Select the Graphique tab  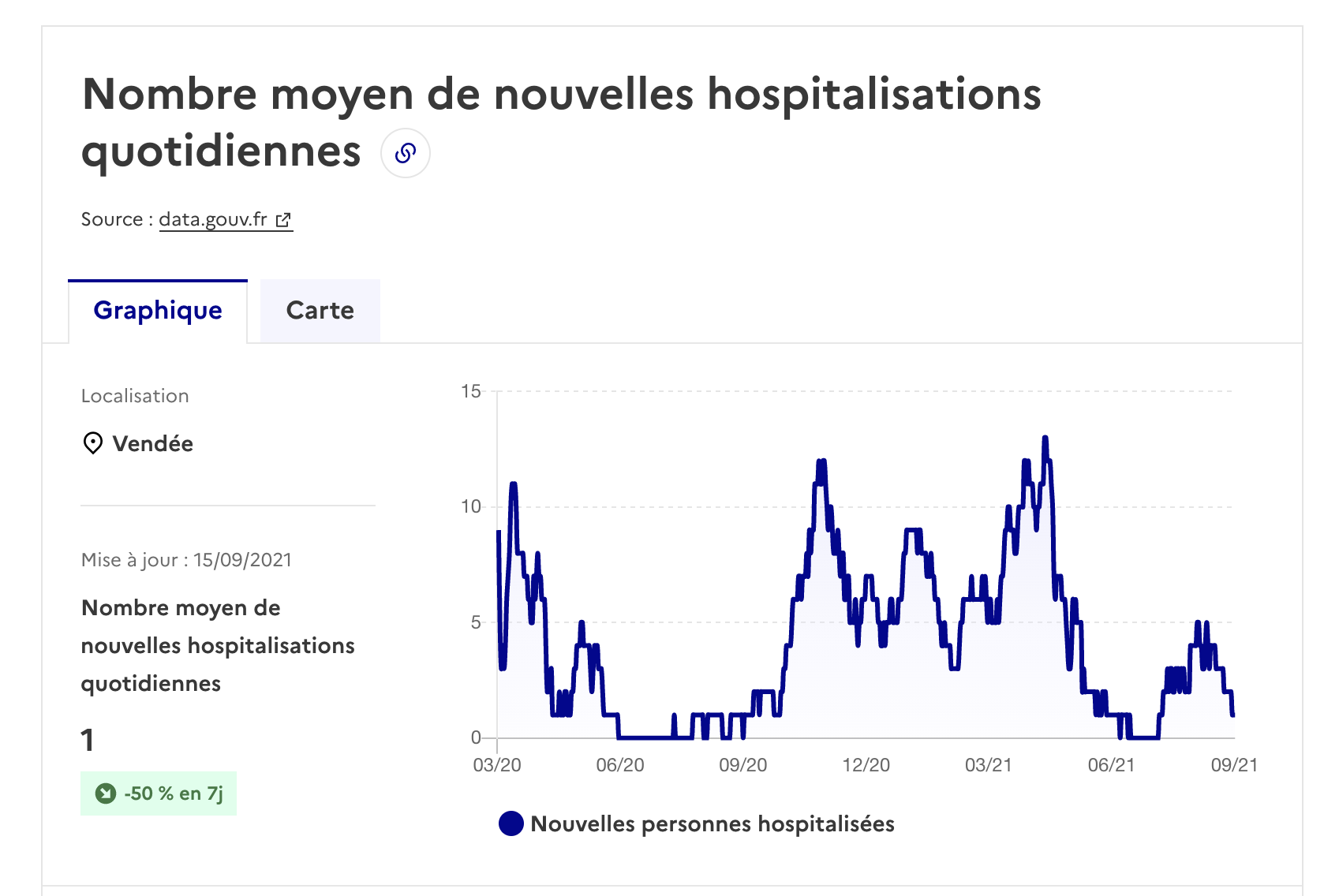pyautogui.click(x=158, y=311)
